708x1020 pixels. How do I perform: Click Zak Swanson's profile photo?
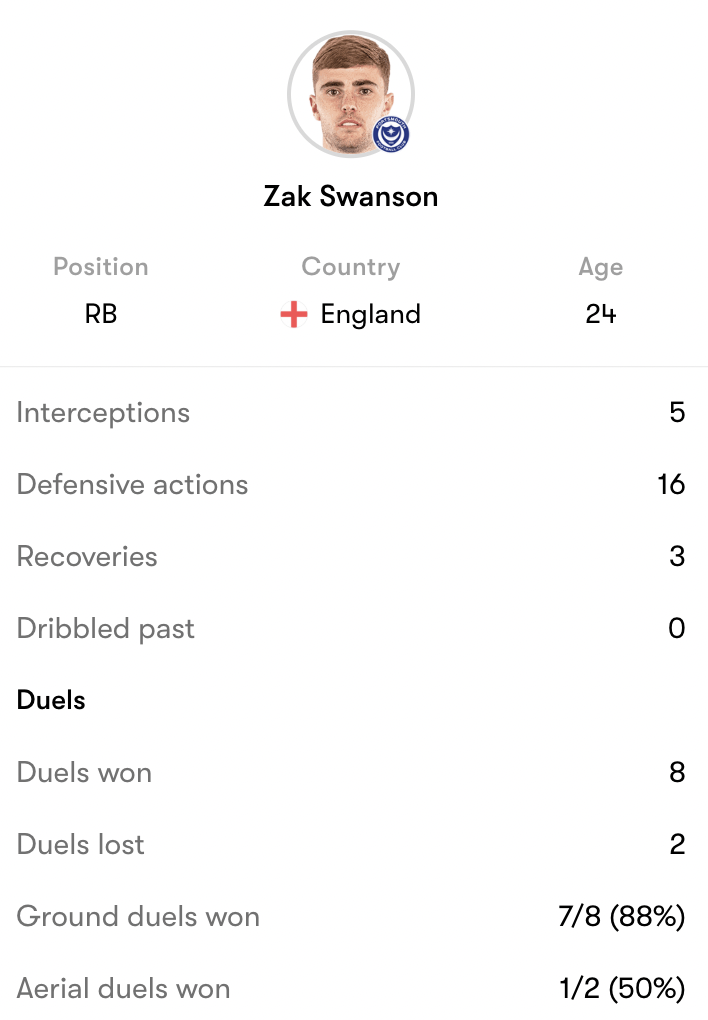click(x=351, y=94)
